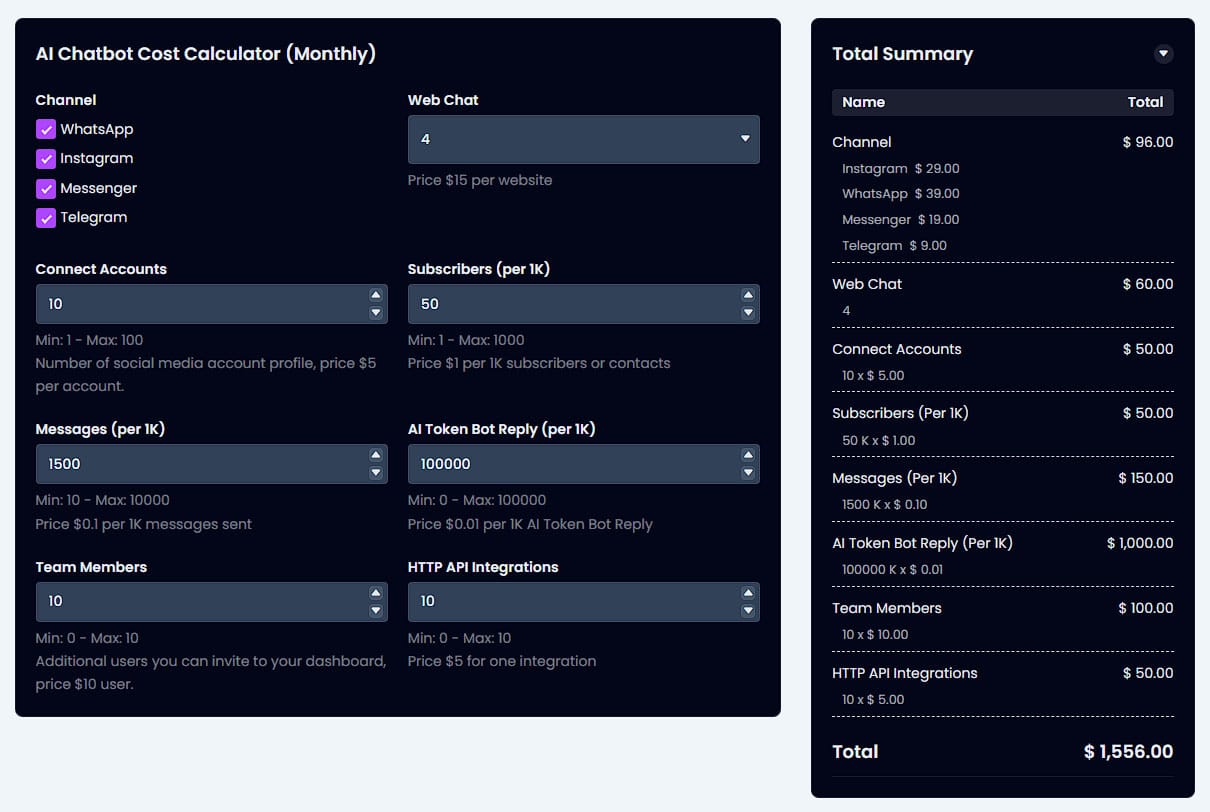
Task: Click Telegram $ 9.00 summary line
Action: [894, 246]
